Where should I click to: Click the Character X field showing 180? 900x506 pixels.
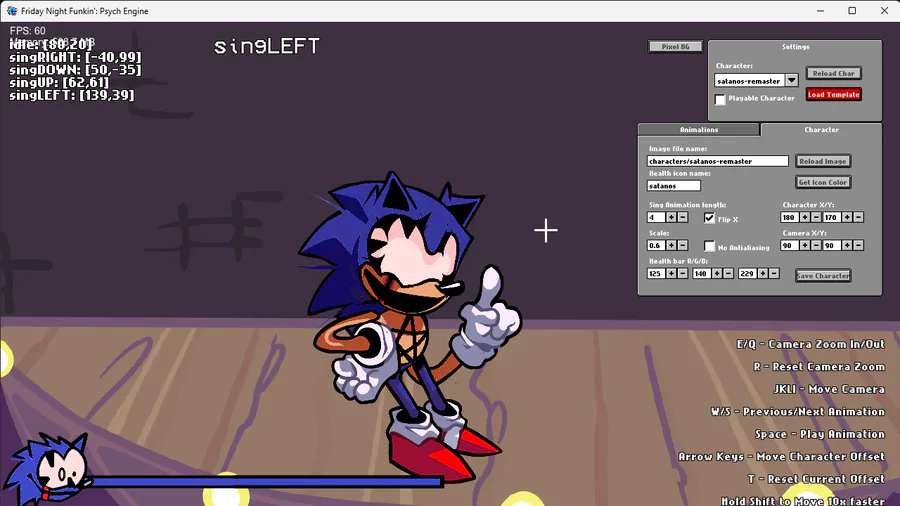pyautogui.click(x=789, y=217)
